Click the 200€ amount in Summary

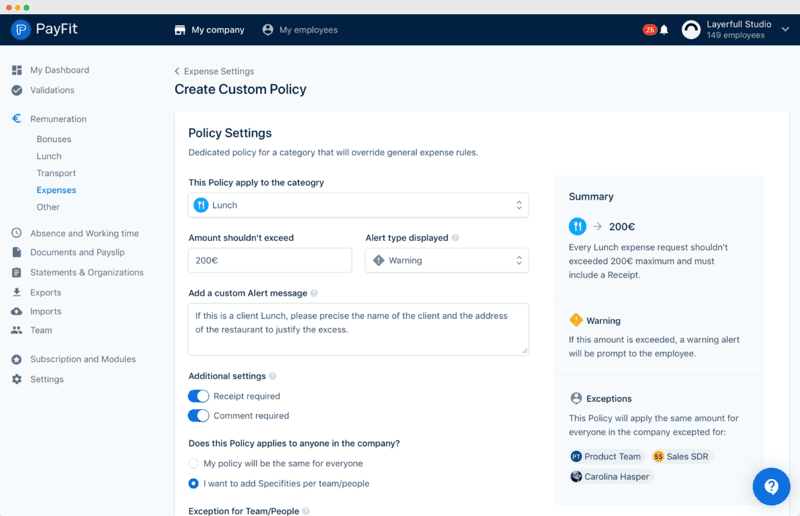click(622, 227)
